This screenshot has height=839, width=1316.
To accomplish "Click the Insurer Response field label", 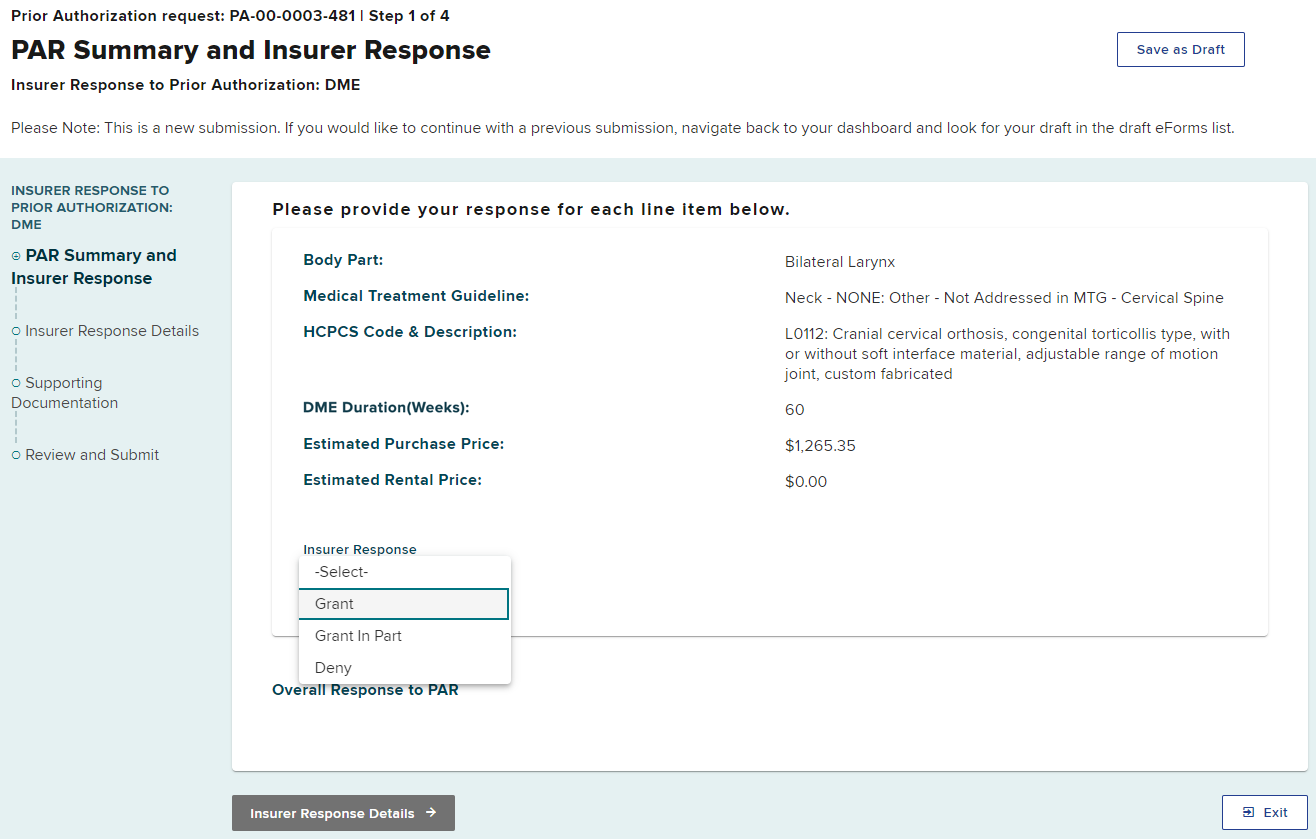I will point(360,549).
